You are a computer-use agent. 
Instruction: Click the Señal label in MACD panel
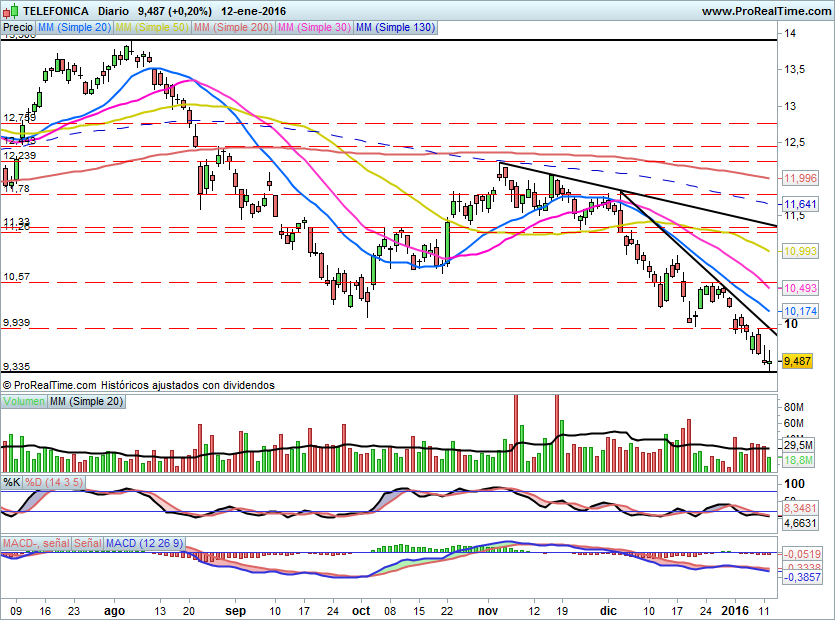[87, 543]
